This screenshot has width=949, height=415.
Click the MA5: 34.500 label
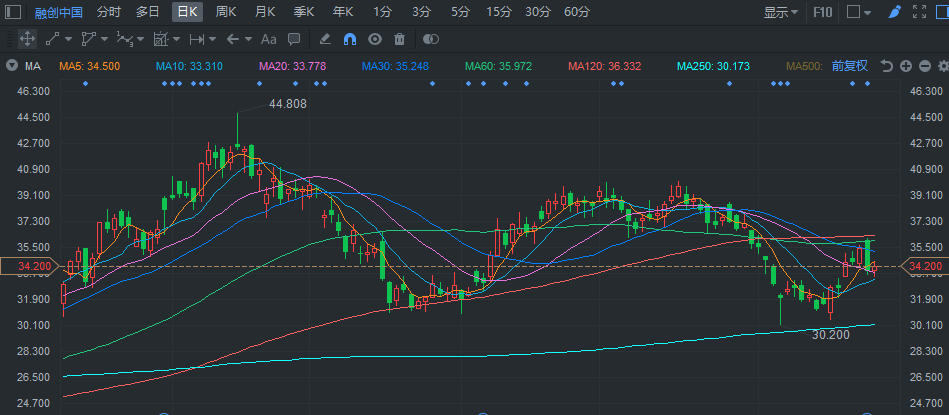tap(89, 66)
